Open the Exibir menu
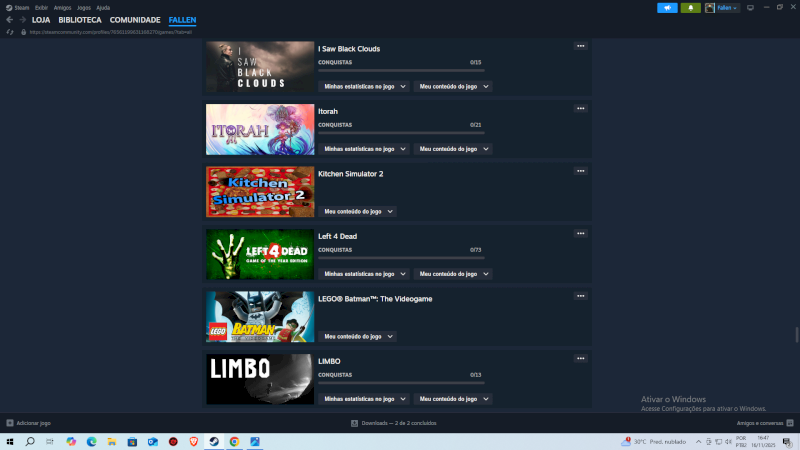Image resolution: width=800 pixels, height=450 pixels. 41,8
